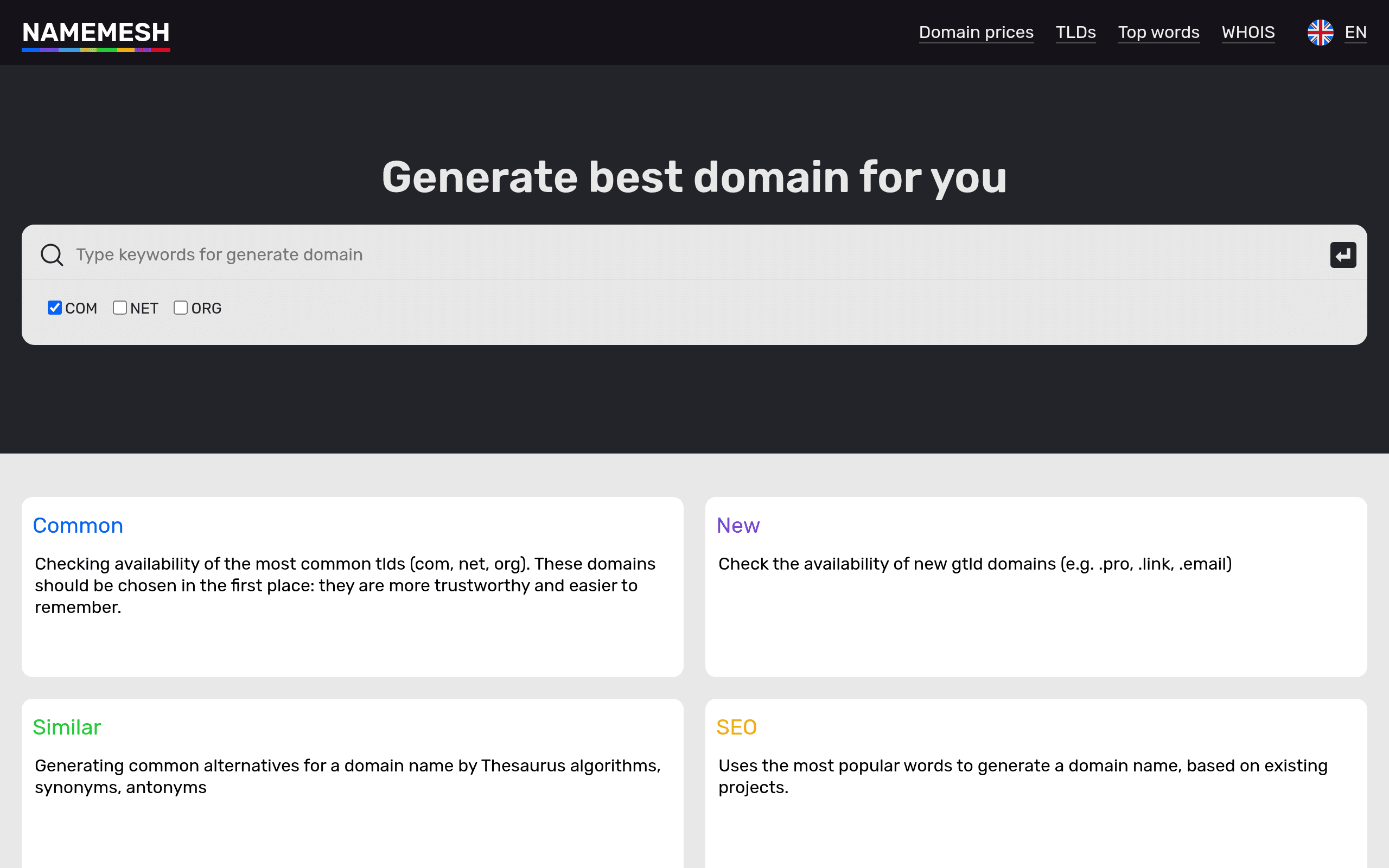Go to the TLDs page
Screen dimensions: 1389x868
1075,32
